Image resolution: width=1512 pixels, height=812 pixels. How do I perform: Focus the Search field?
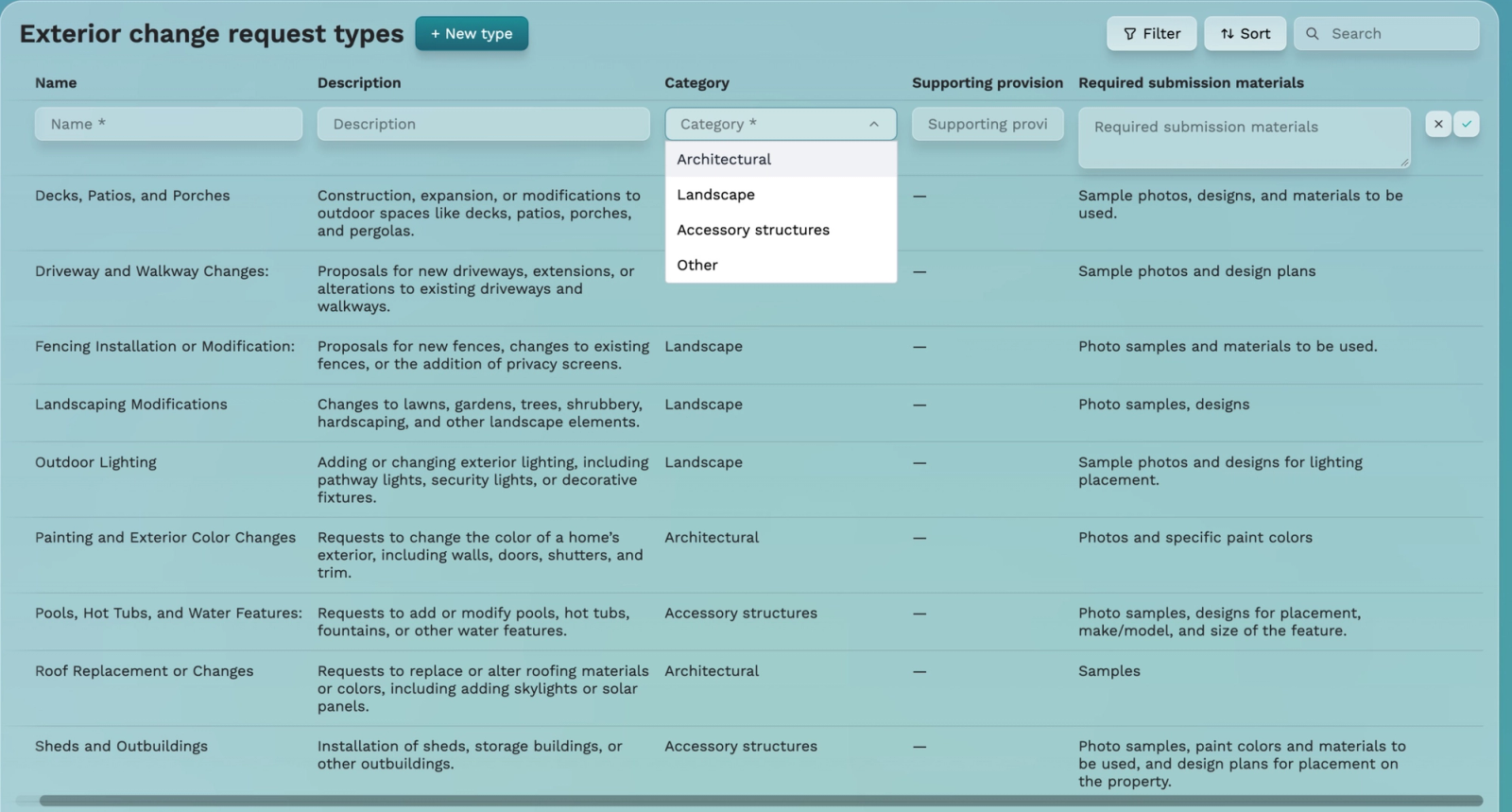[1386, 33]
